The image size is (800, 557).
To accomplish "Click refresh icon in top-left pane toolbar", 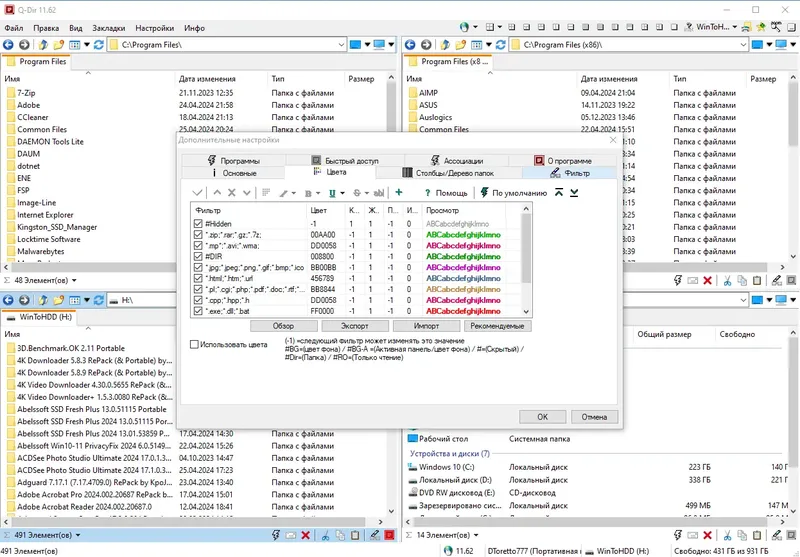I will tap(98, 44).
